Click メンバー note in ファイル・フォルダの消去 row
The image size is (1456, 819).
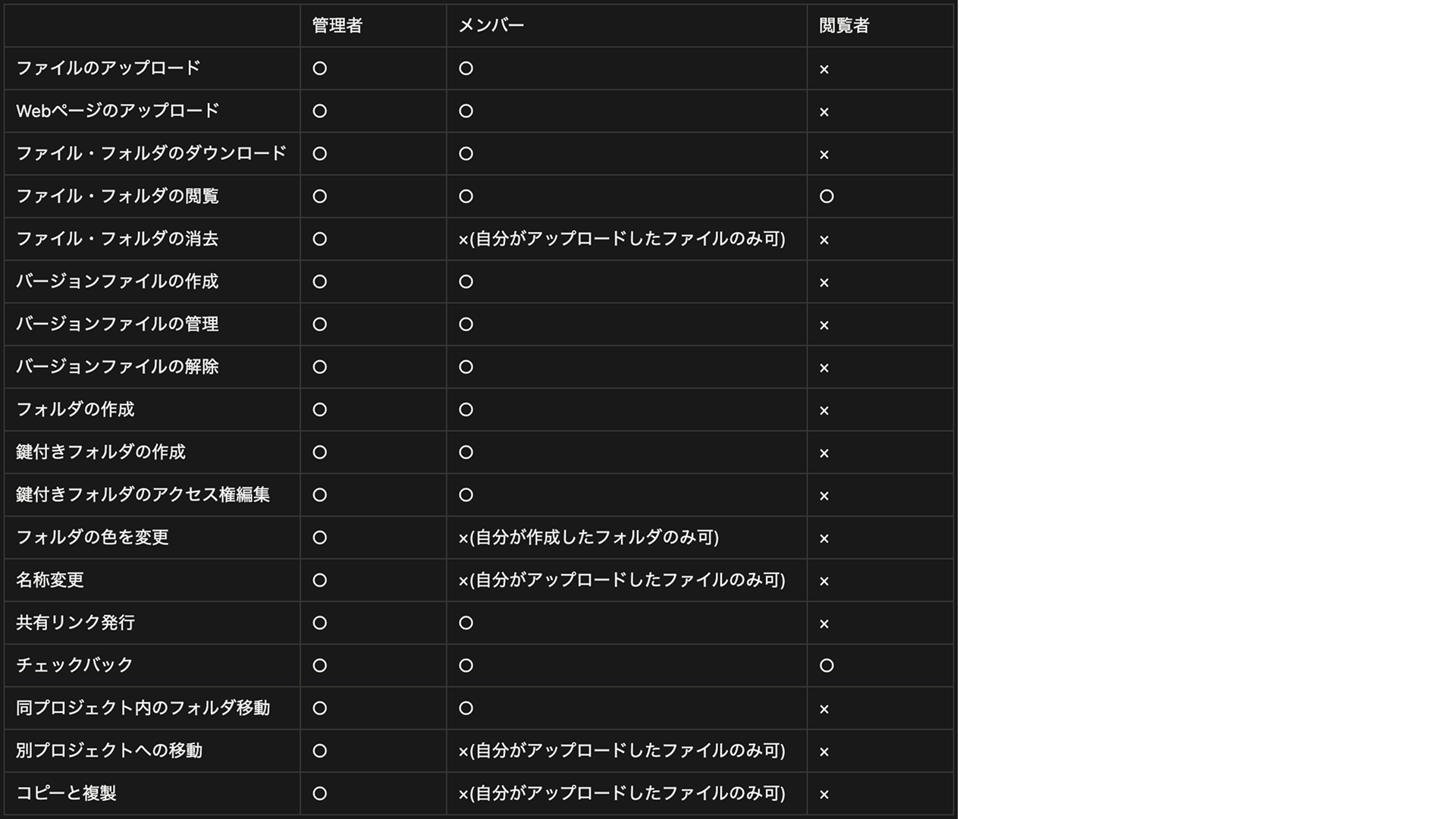pyautogui.click(x=622, y=239)
